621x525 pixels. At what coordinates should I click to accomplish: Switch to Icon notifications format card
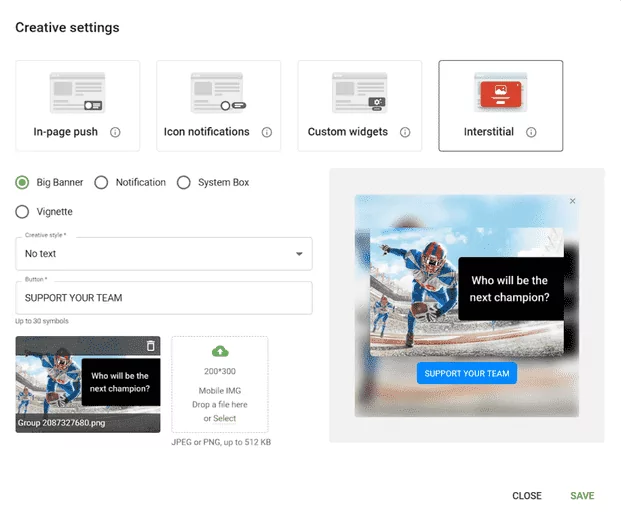point(219,105)
